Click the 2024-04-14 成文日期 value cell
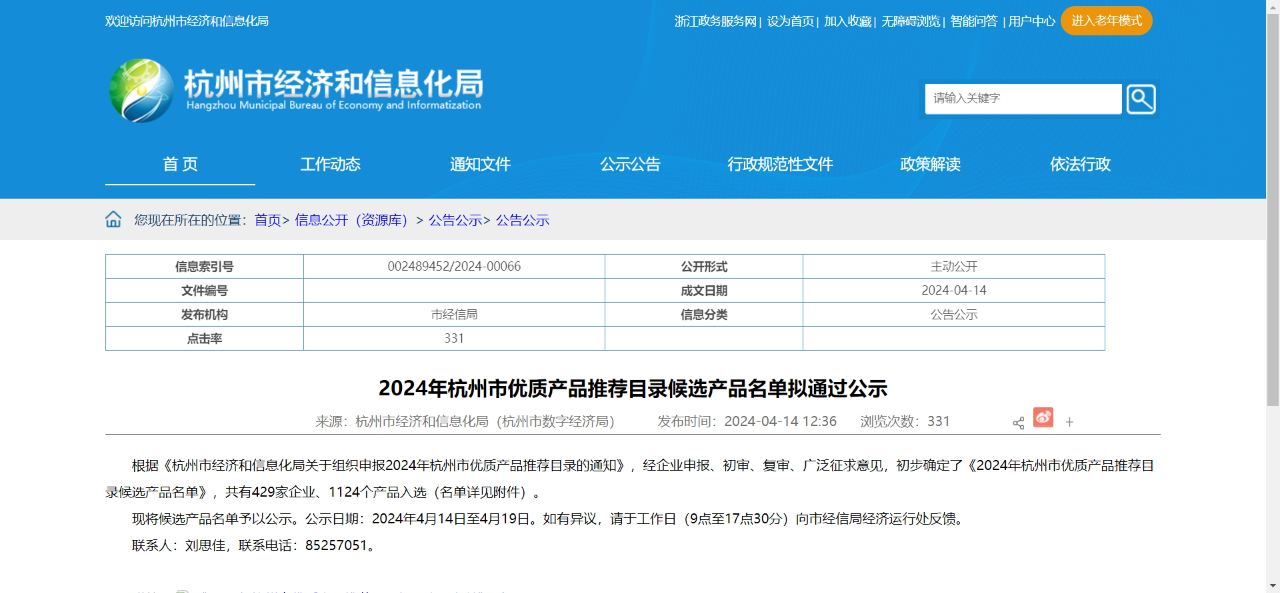The image size is (1280, 593). tap(954, 291)
